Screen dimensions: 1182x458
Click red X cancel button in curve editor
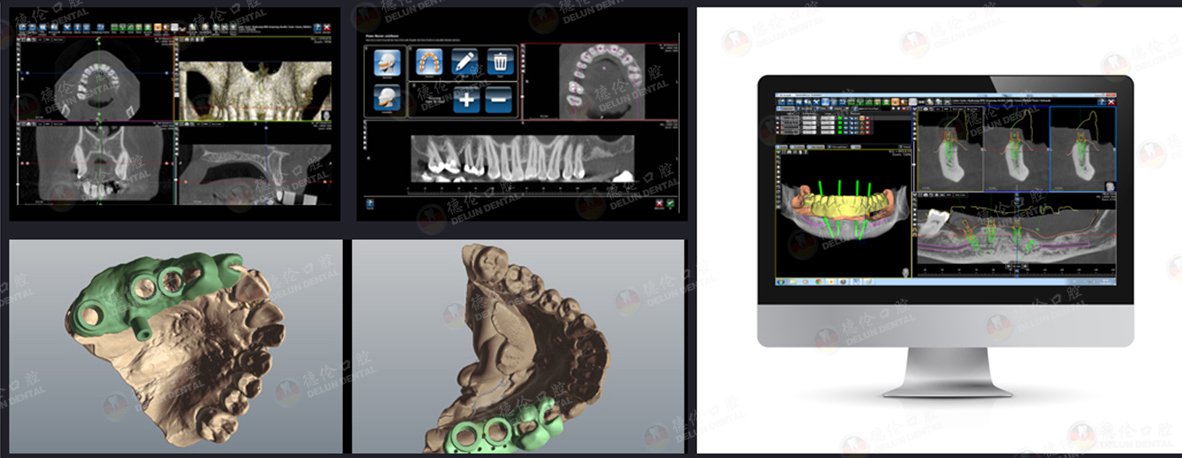tap(658, 205)
